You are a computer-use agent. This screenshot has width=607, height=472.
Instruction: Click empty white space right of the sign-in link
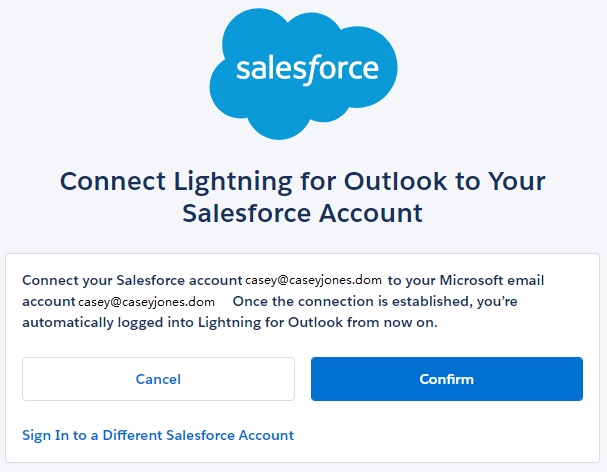(x=450, y=435)
